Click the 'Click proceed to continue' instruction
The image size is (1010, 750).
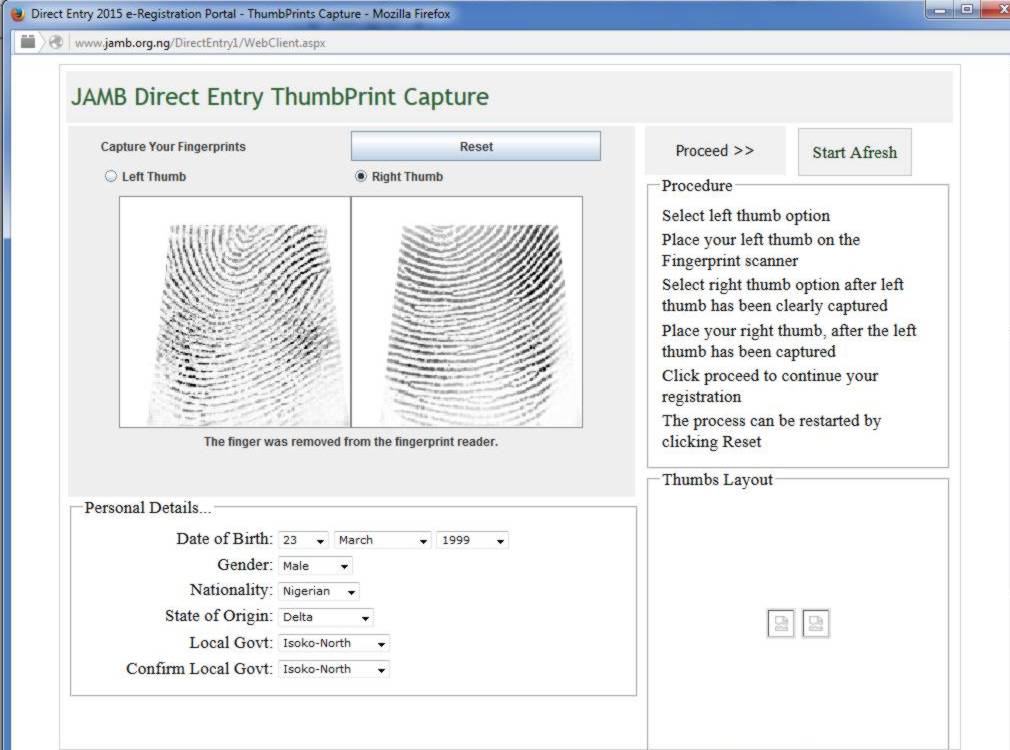770,386
